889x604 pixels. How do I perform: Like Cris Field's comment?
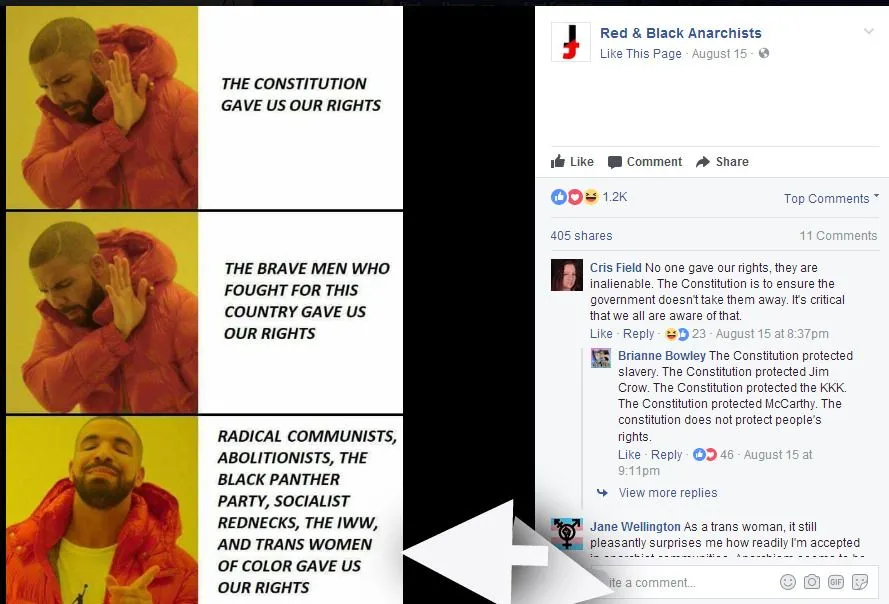[601, 334]
